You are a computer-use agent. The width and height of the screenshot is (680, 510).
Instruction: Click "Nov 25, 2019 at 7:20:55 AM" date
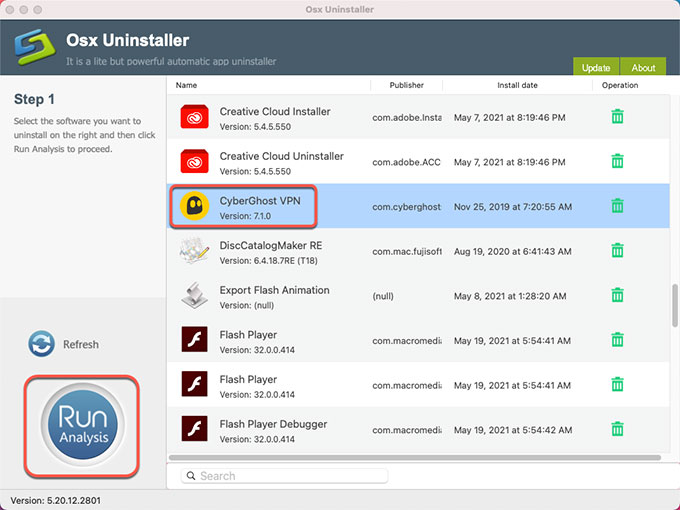[513, 207]
